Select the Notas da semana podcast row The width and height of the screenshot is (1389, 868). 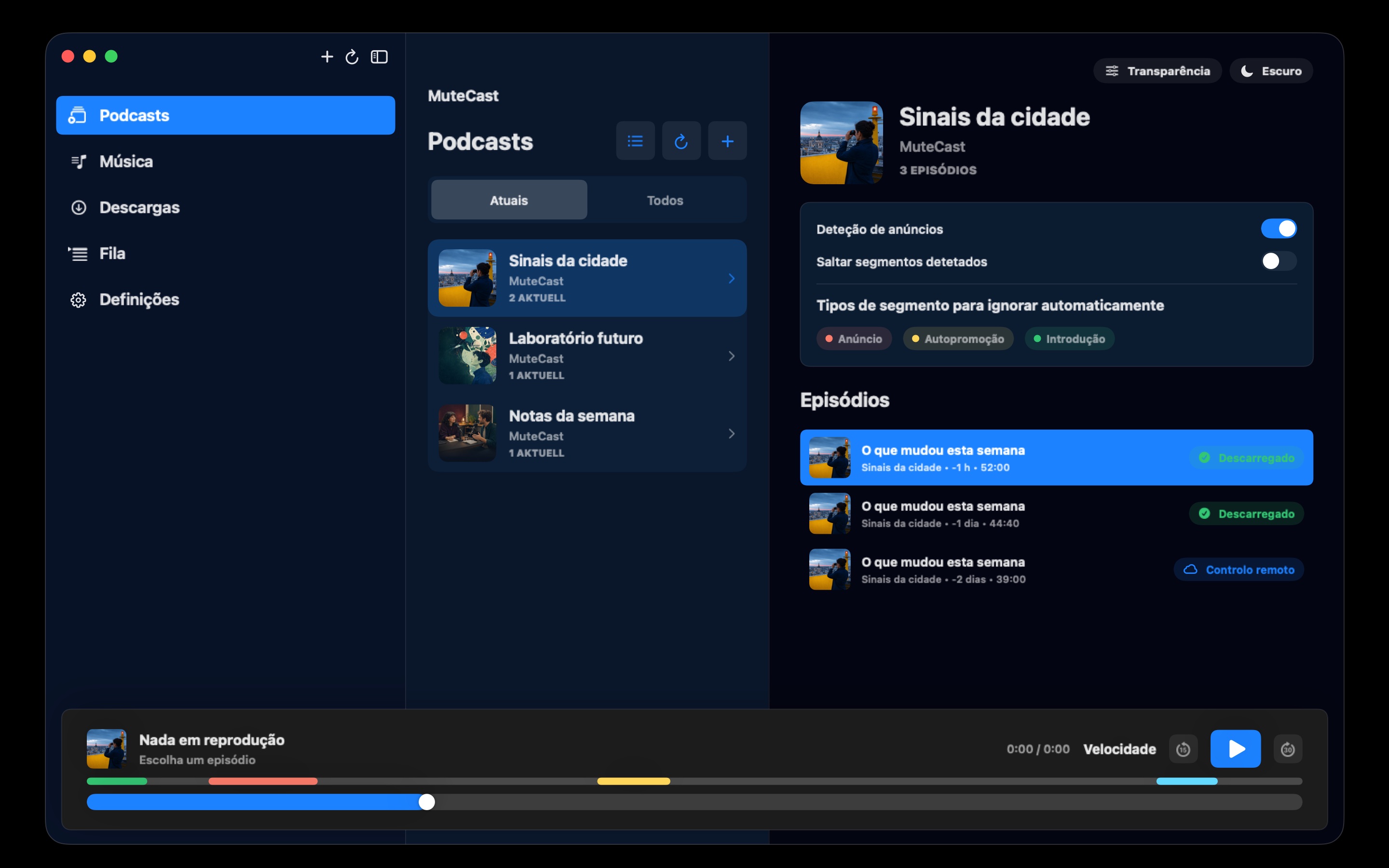587,433
